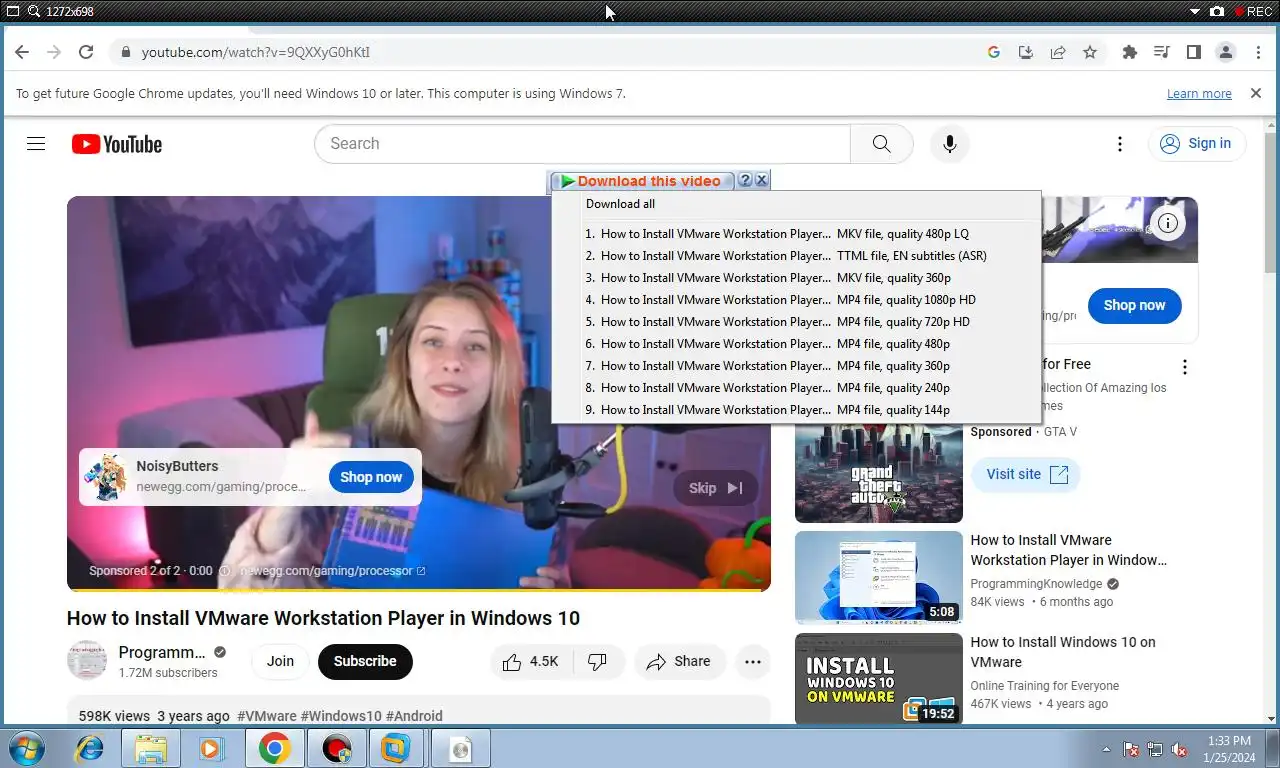Click the Chrome address bar URL

256,52
